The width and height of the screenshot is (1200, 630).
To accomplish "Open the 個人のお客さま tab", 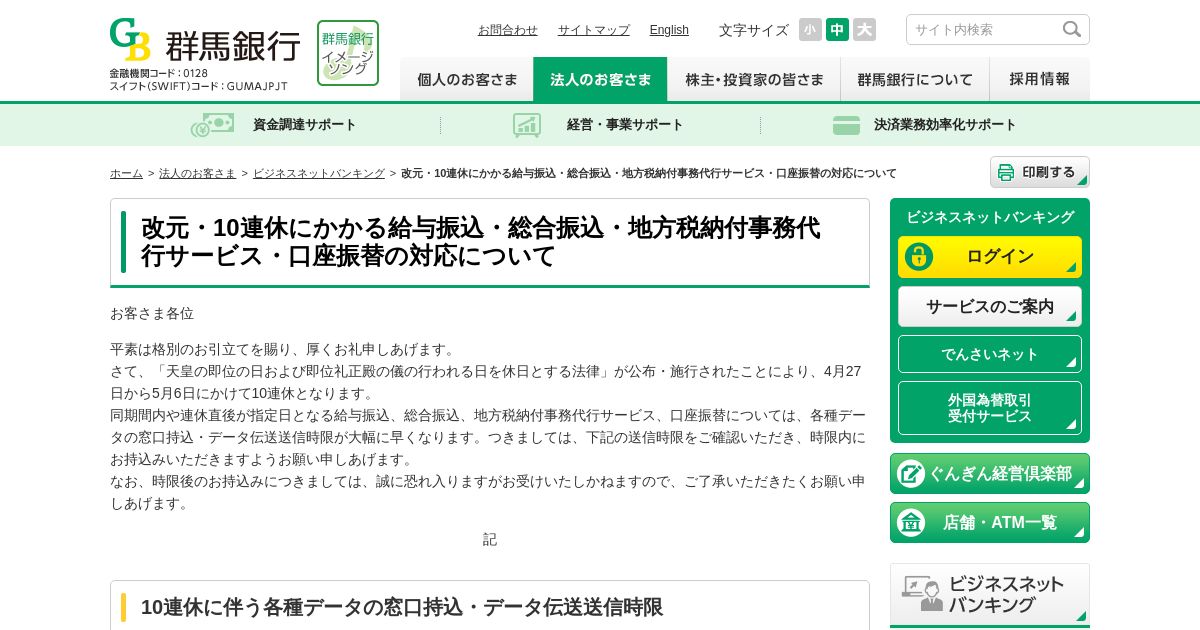I will pyautogui.click(x=467, y=79).
